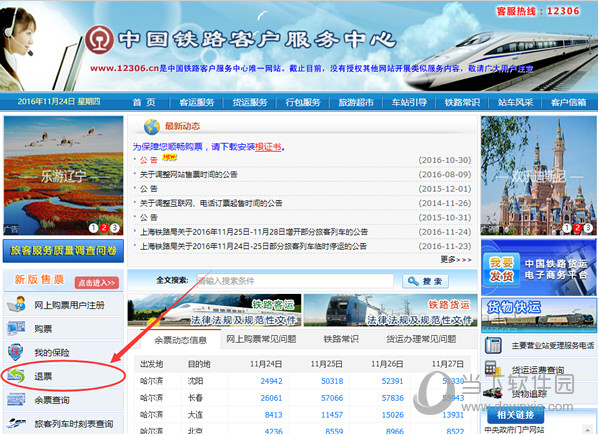This screenshot has height=436, width=598.
Task: Open the 首页 navigation item
Action: (144, 102)
